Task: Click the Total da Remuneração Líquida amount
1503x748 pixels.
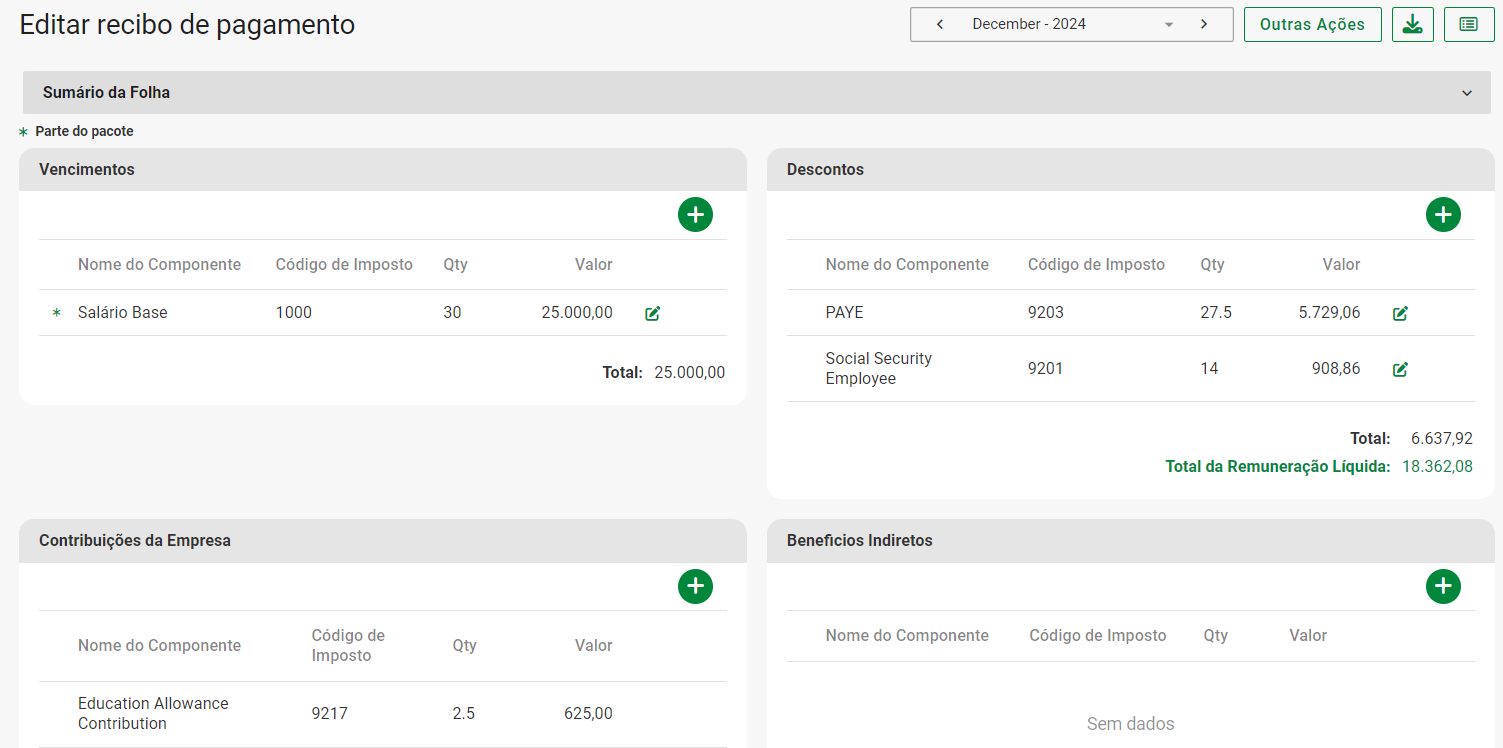Action: coord(1436,466)
